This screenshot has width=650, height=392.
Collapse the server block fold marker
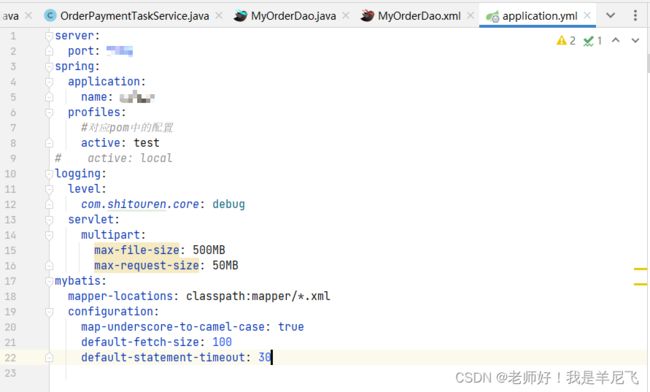[x=49, y=36]
